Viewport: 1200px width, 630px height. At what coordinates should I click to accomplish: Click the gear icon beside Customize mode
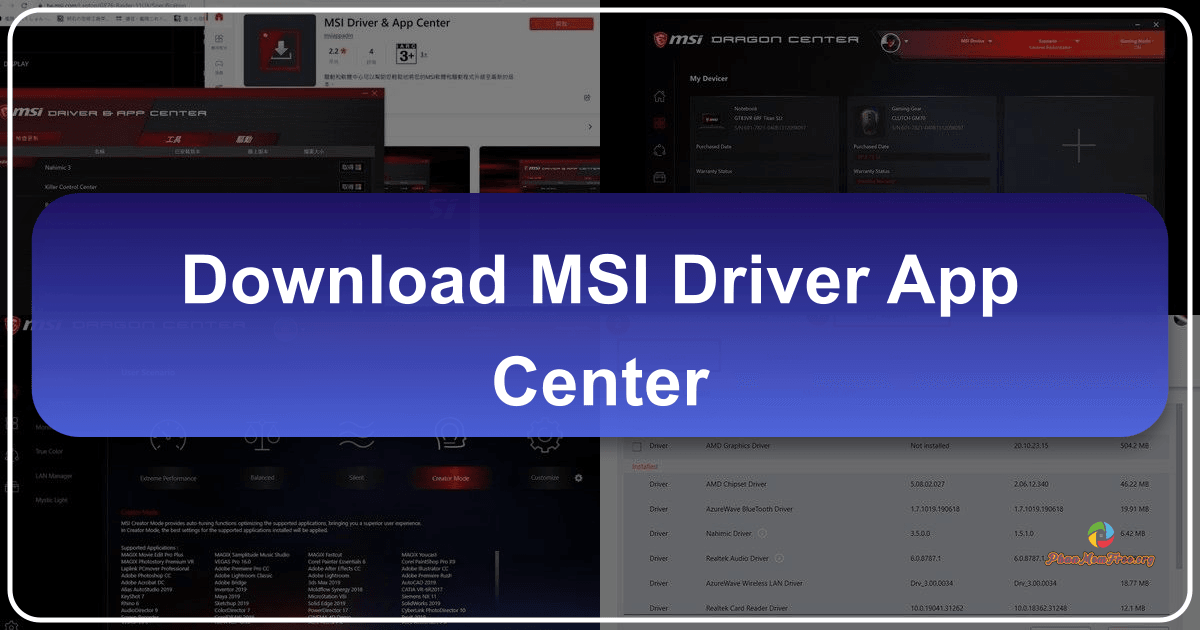tap(578, 477)
